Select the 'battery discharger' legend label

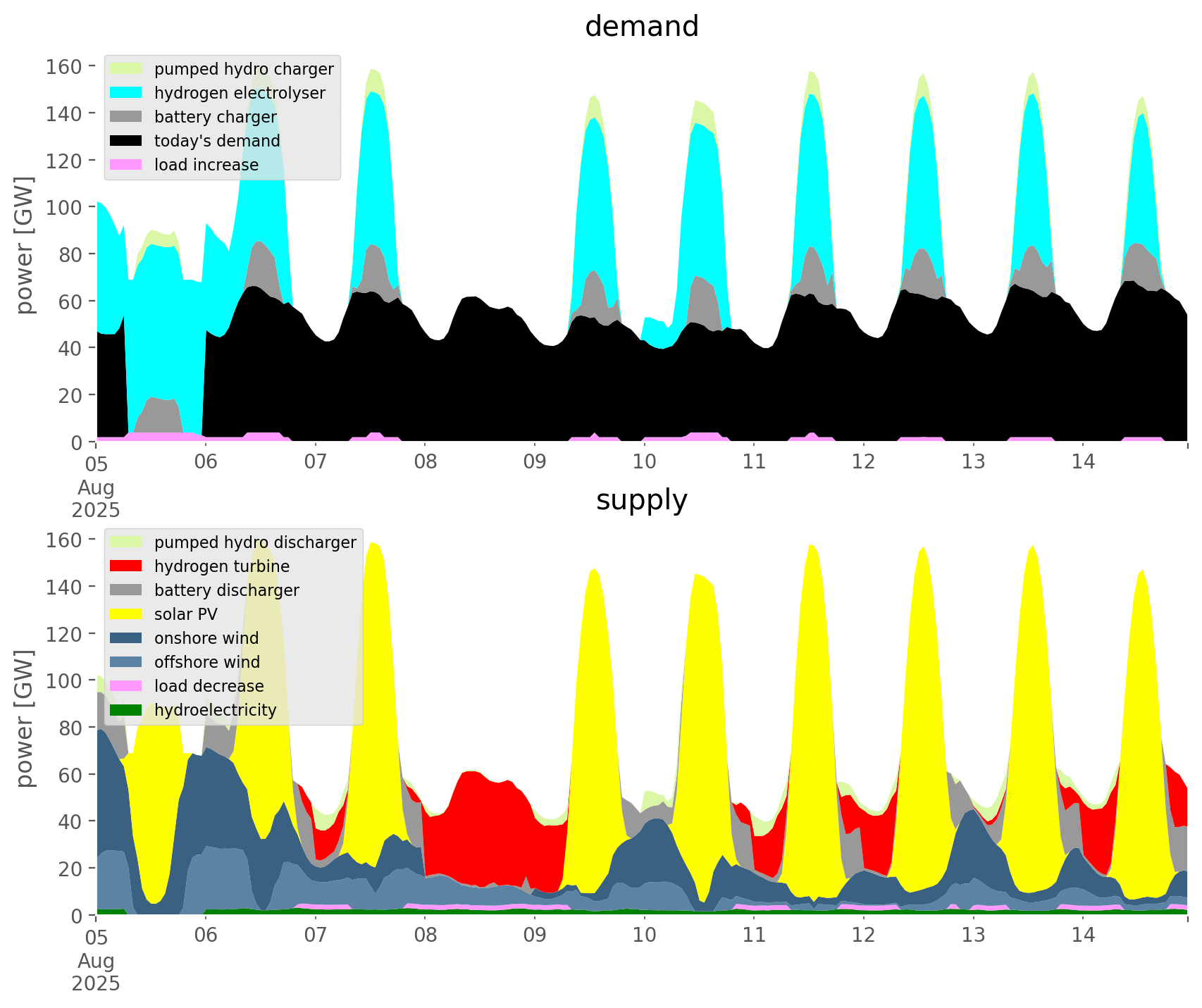coord(226,590)
